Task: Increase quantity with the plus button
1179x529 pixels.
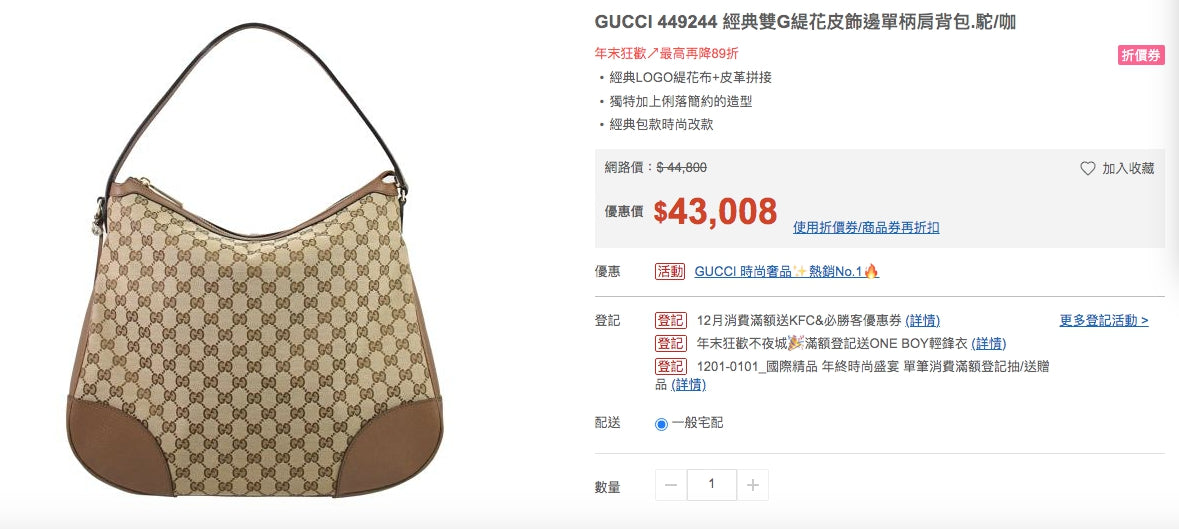Action: (x=753, y=485)
